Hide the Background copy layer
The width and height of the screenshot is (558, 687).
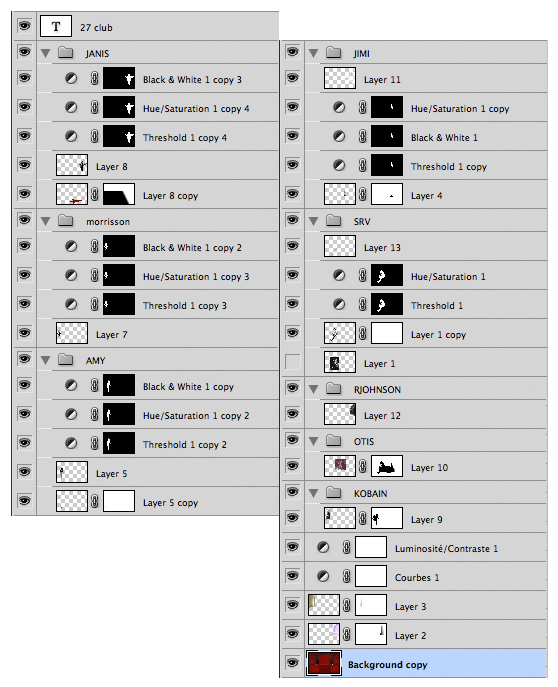tap(293, 662)
